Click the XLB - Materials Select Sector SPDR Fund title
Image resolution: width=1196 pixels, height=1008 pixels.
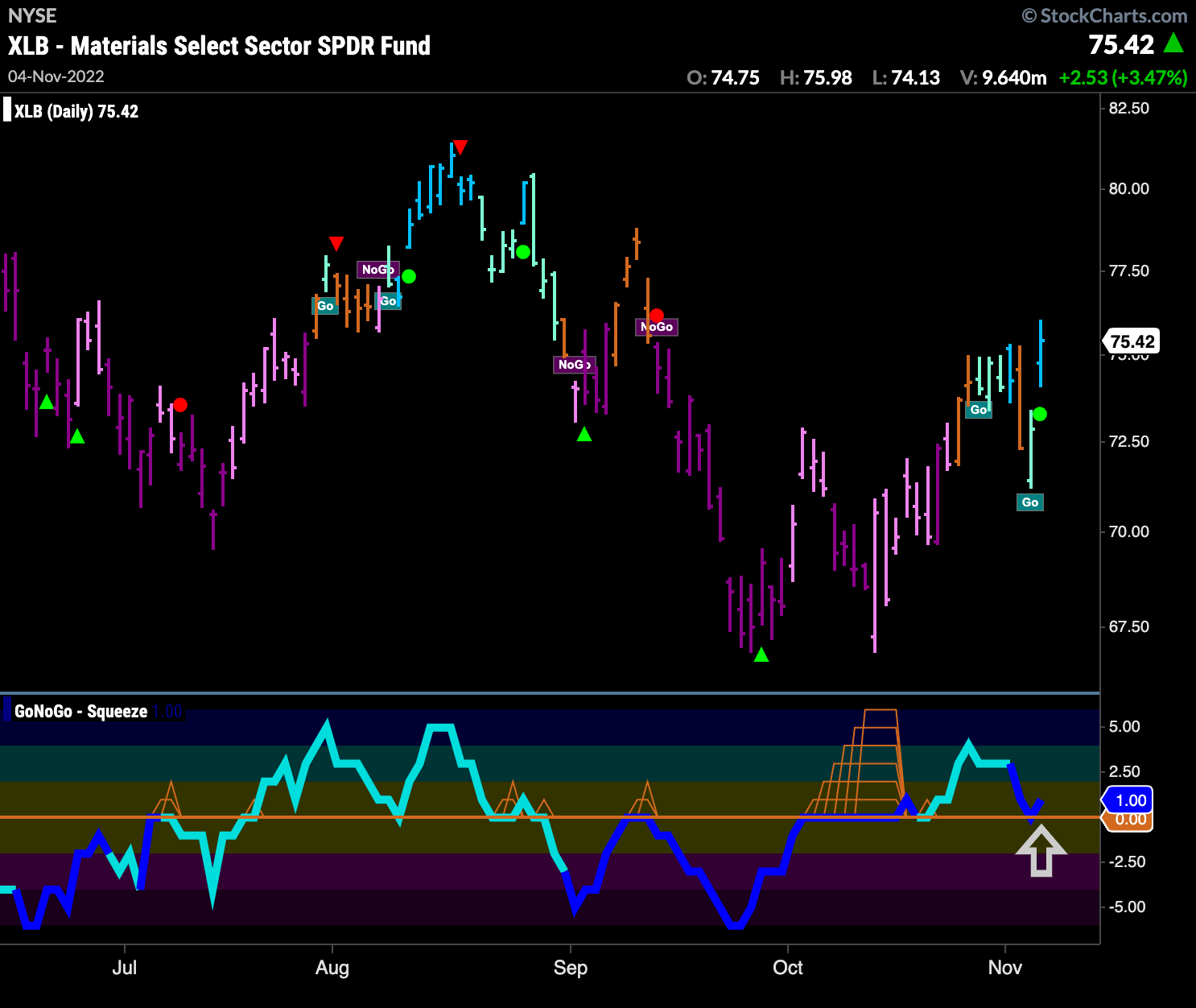coord(219,46)
